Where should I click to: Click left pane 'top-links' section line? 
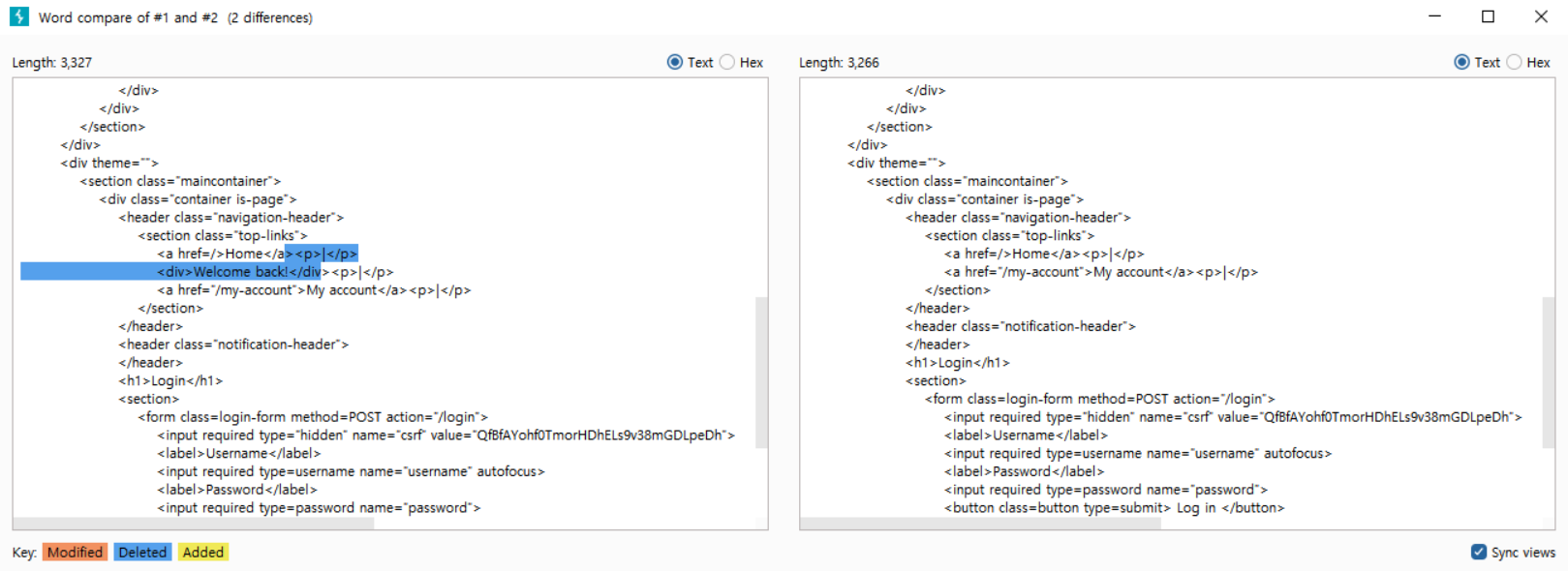click(223, 235)
